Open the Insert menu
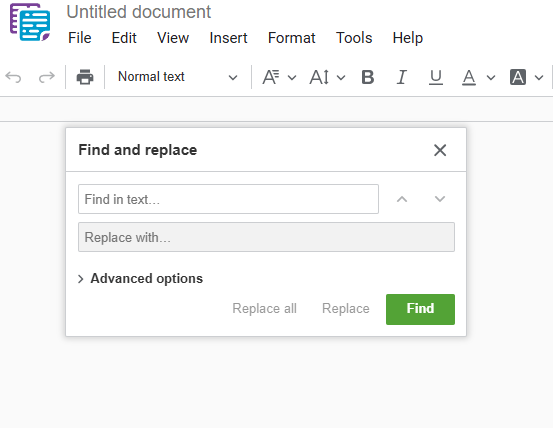The width and height of the screenshot is (553, 428). [228, 38]
